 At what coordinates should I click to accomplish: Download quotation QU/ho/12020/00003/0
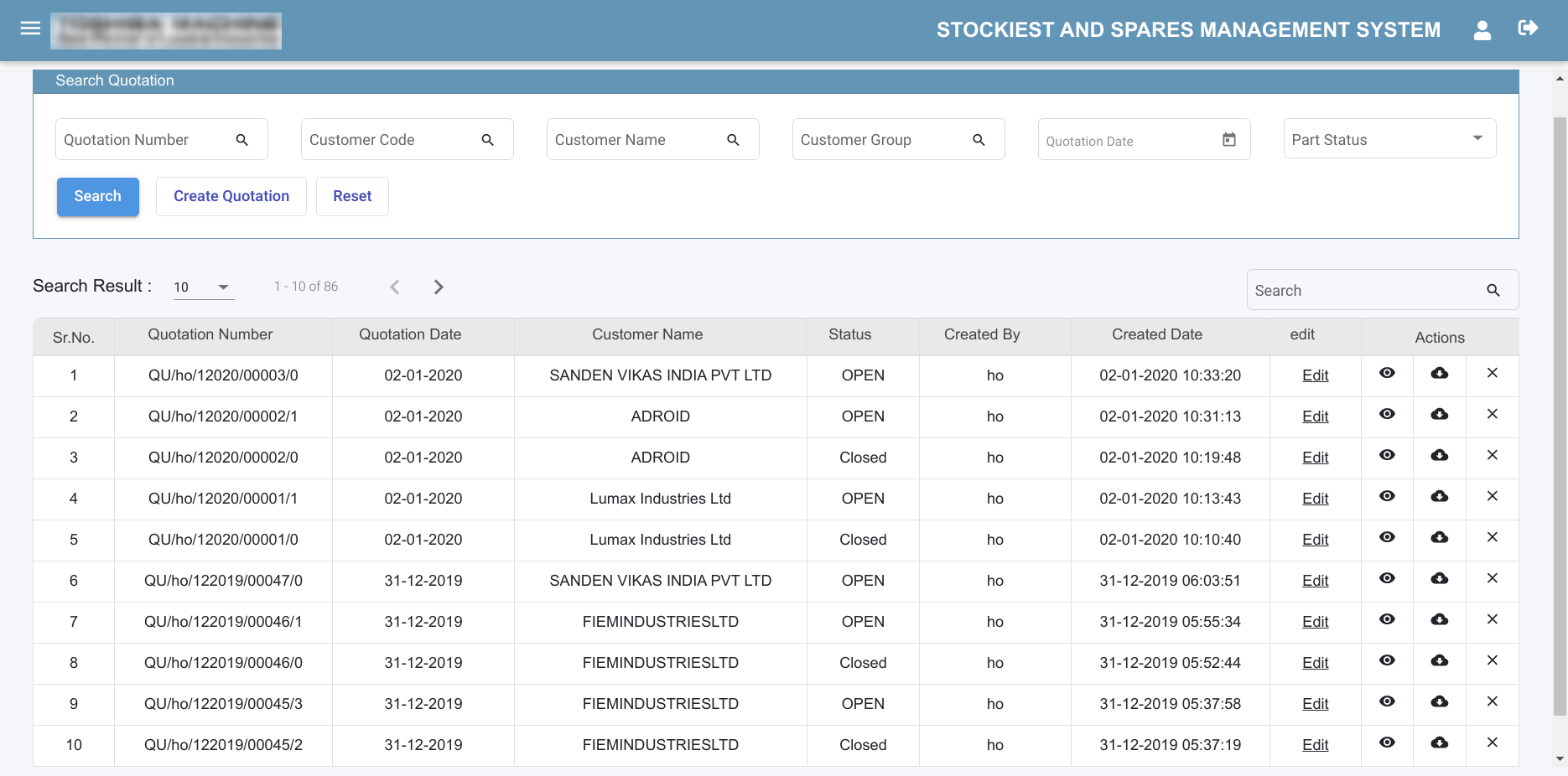pyautogui.click(x=1440, y=373)
